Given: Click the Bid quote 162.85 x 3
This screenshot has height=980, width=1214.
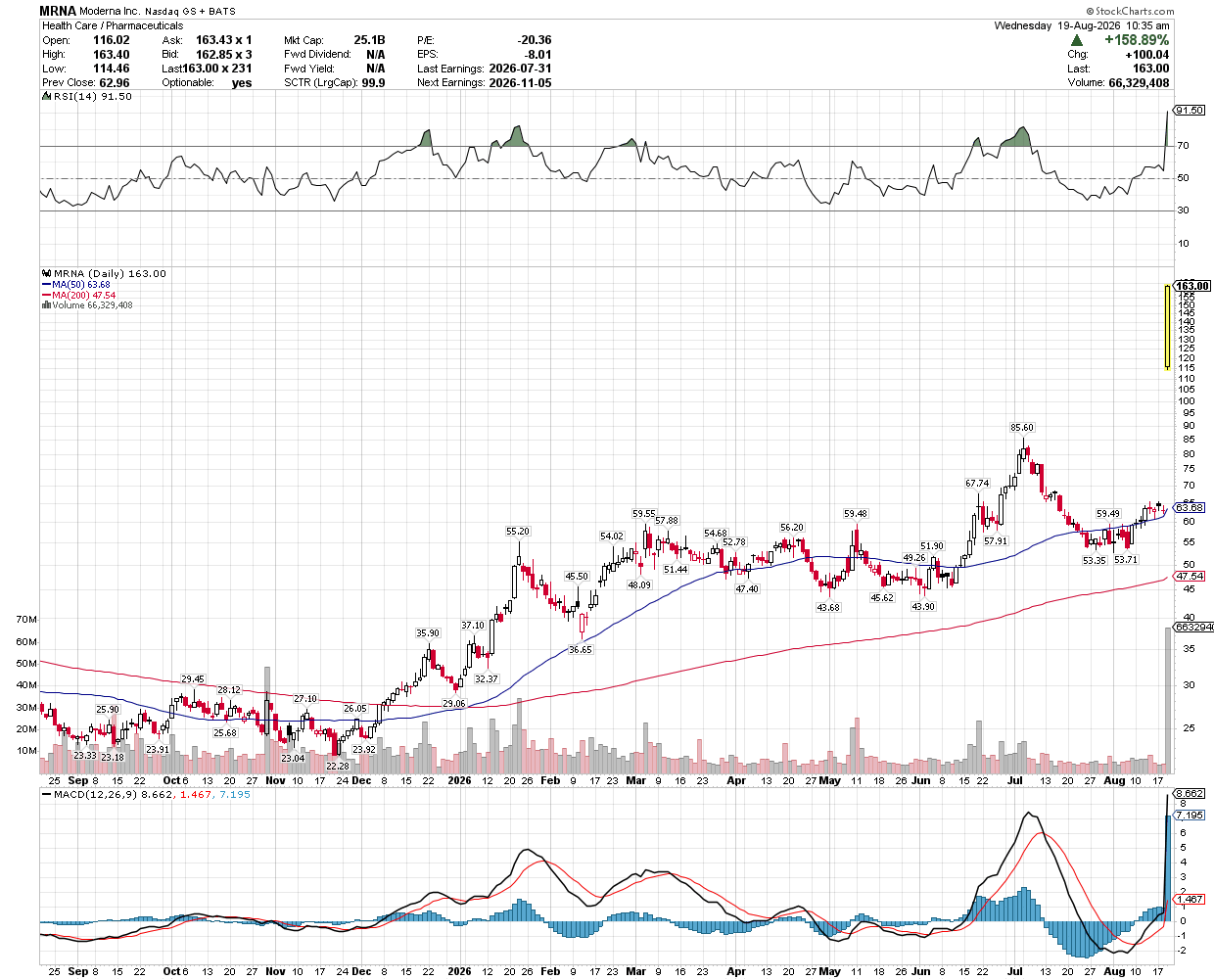Looking at the screenshot, I should click(223, 55).
